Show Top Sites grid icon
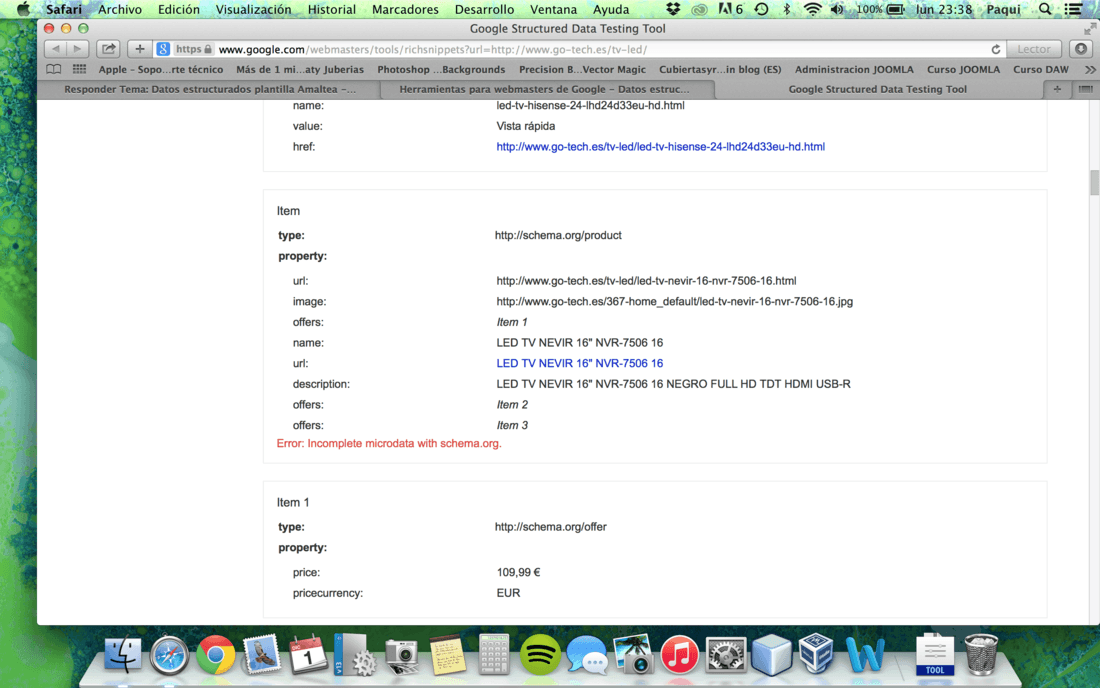The image size is (1100, 688). [x=79, y=69]
